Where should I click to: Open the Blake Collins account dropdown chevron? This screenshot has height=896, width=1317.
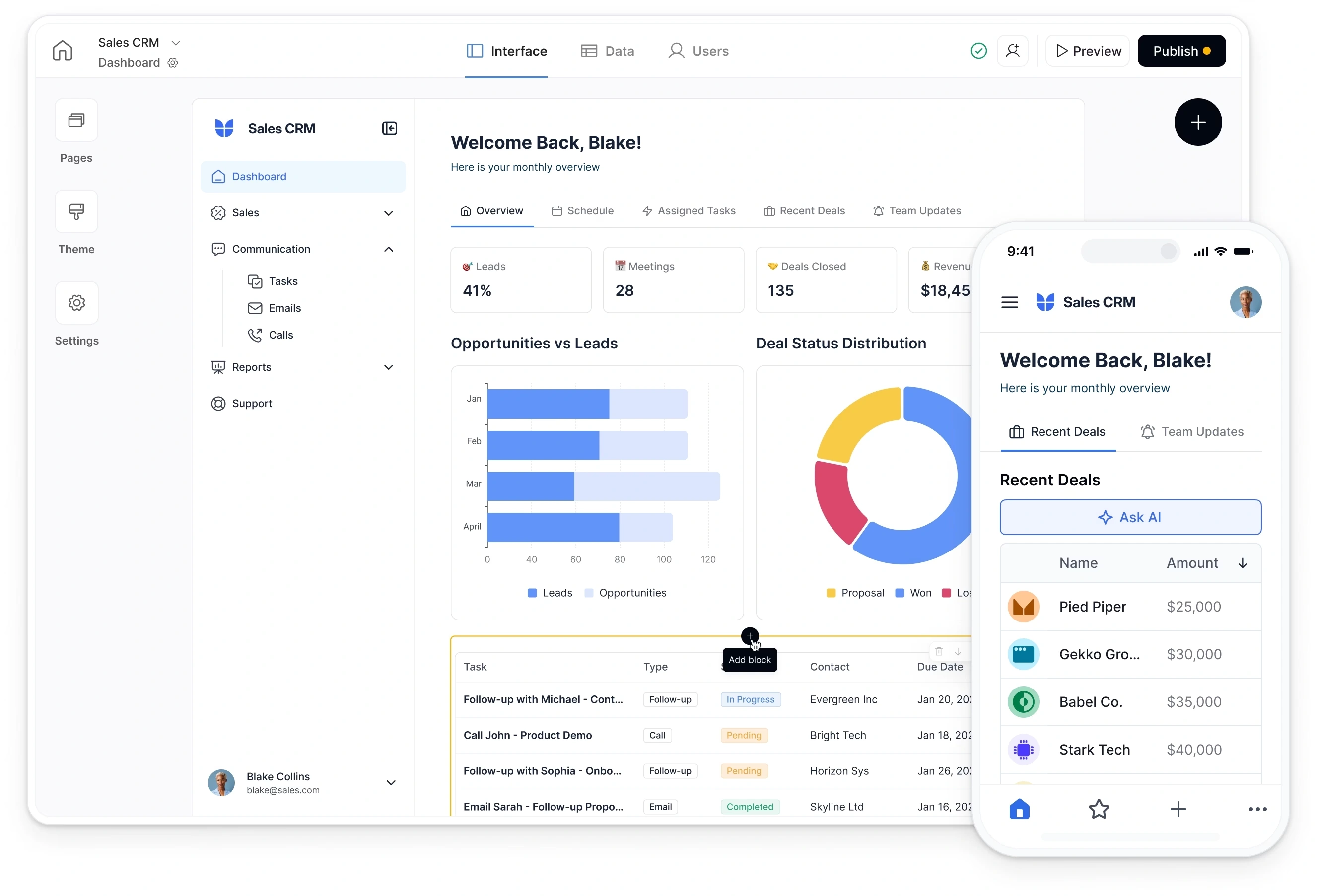(x=391, y=783)
